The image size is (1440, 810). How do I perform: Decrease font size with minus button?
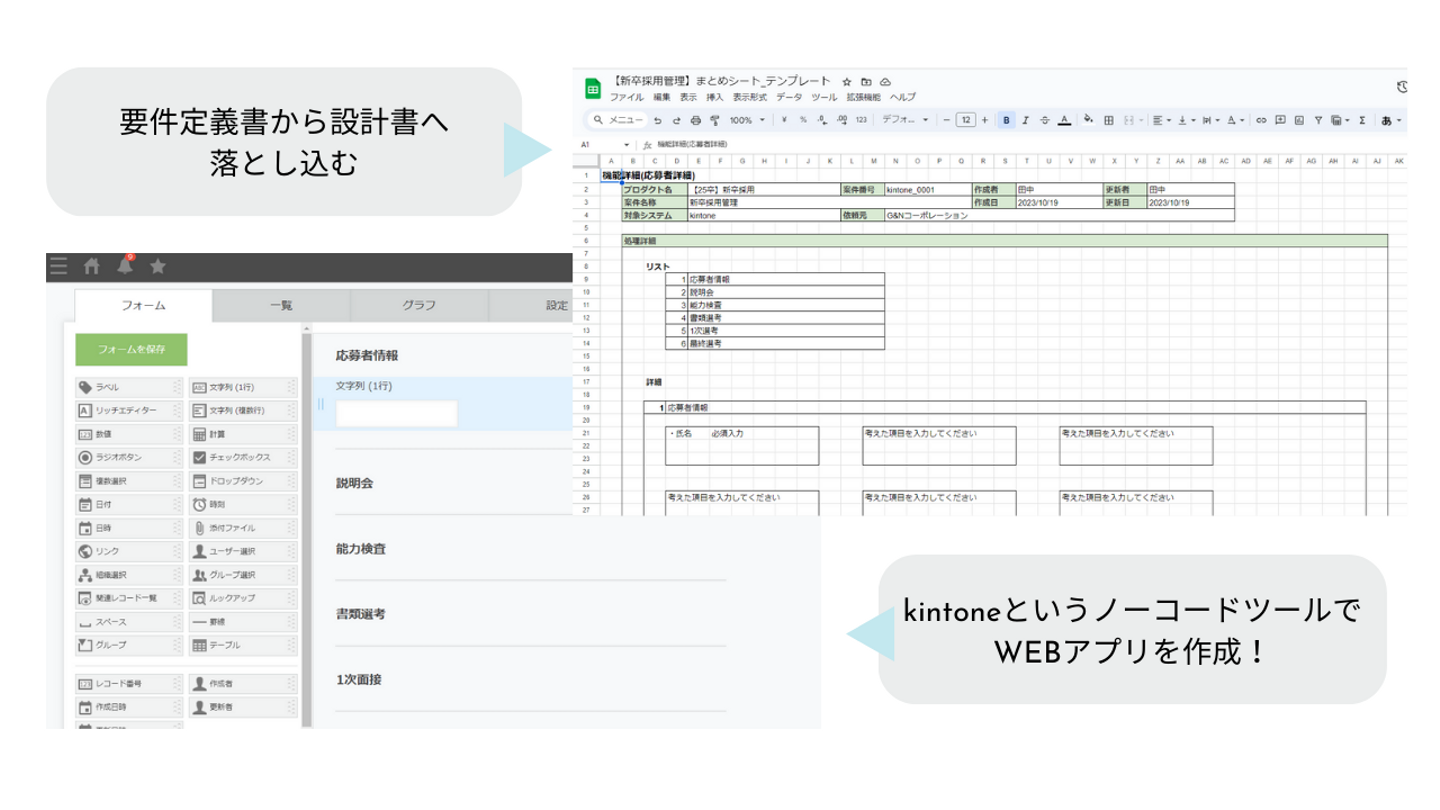coord(946,120)
